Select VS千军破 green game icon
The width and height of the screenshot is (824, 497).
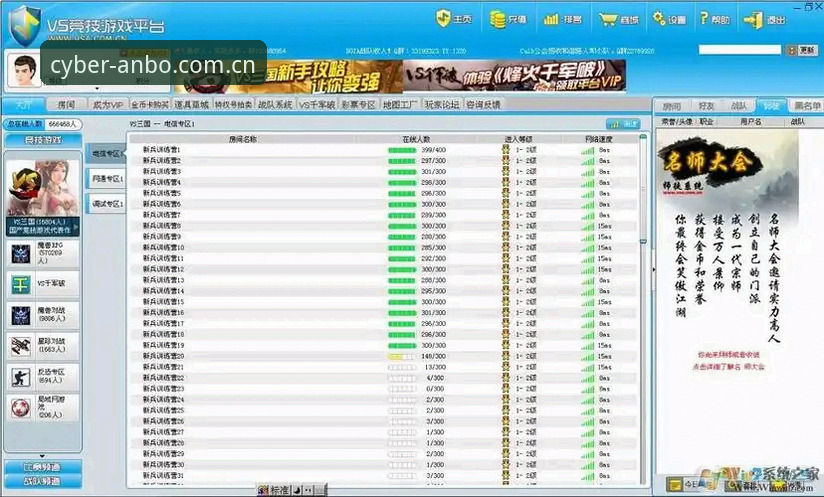pos(21,284)
